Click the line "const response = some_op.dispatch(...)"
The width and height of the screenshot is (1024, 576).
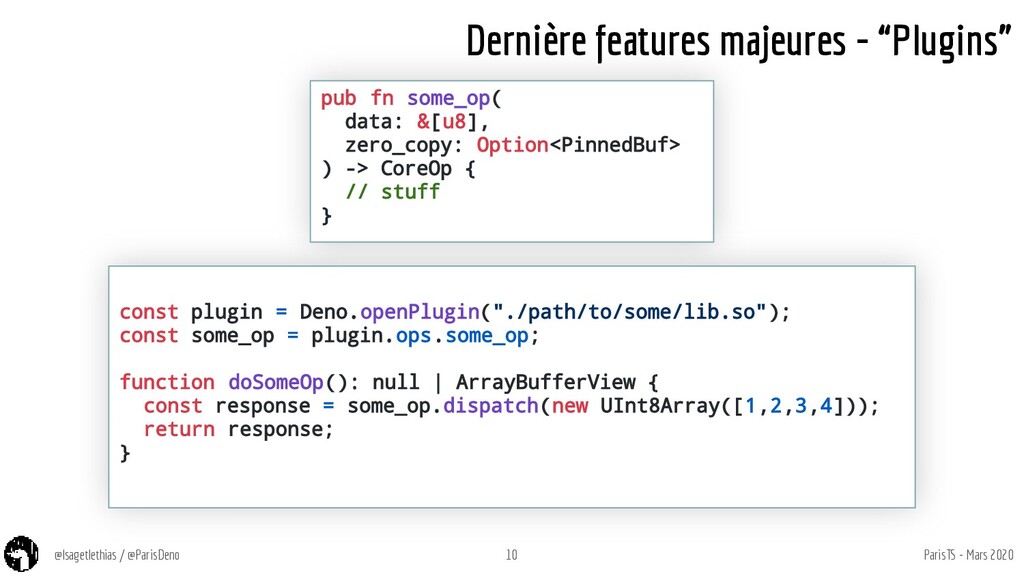coord(511,406)
